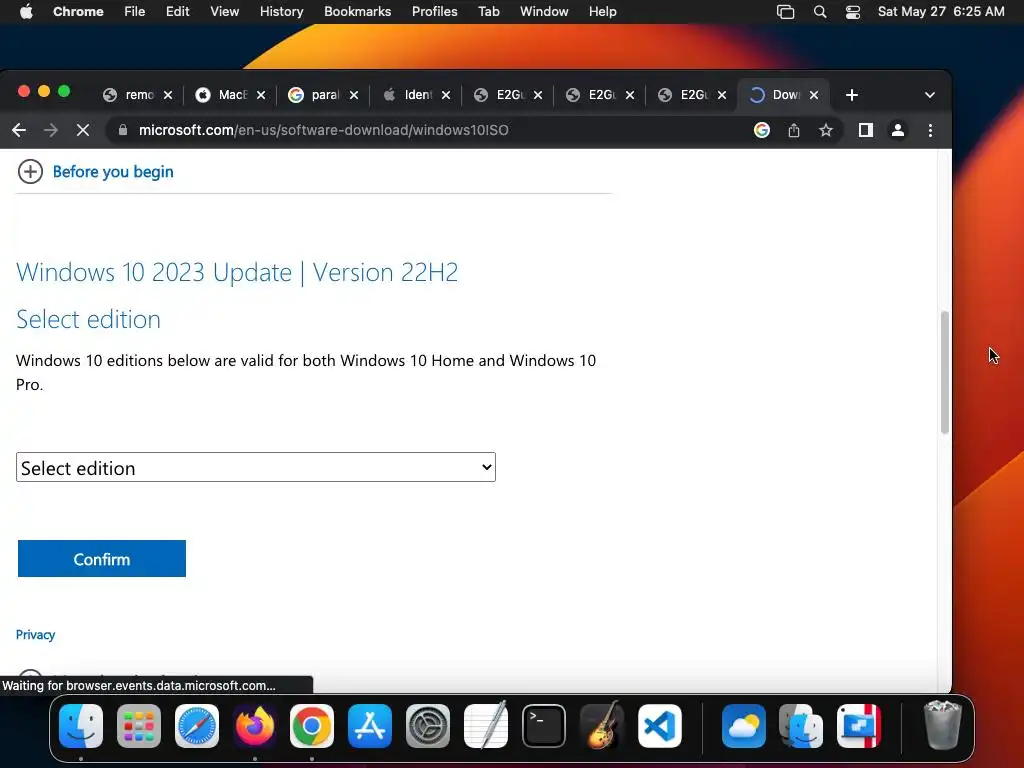Open the Tab menu

pos(488,12)
